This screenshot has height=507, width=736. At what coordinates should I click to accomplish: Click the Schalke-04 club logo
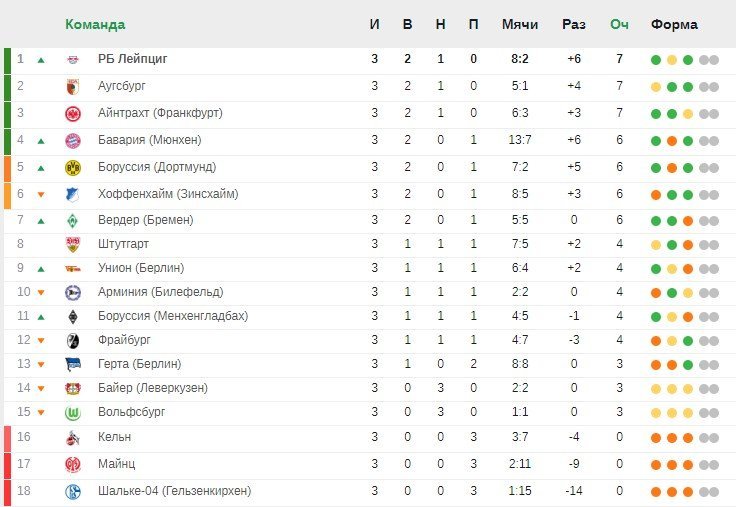pyautogui.click(x=73, y=492)
